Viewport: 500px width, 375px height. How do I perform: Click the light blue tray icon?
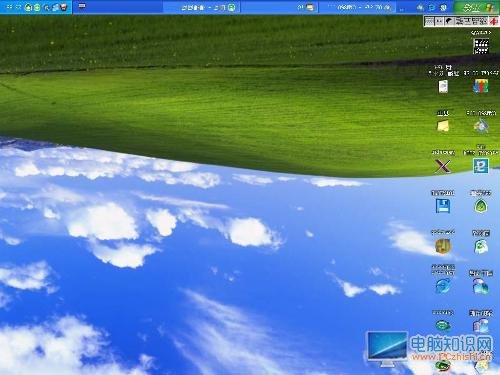pos(55,7)
